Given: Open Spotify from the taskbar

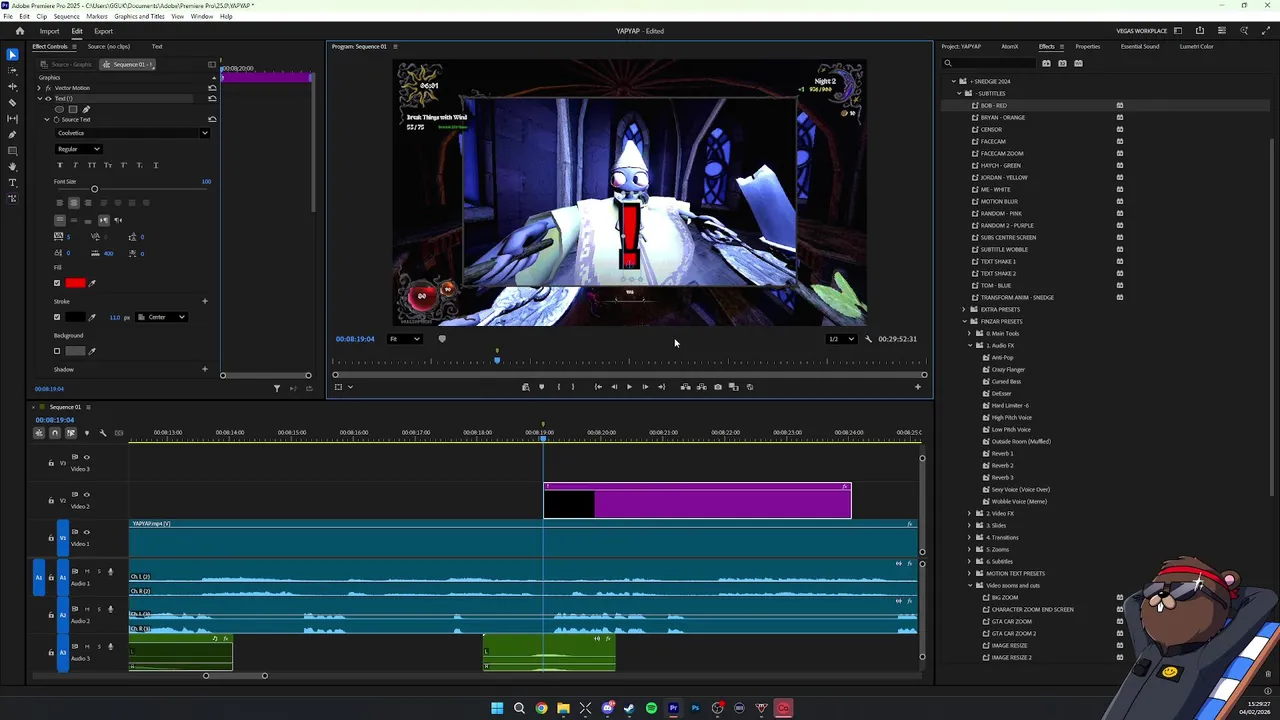Looking at the screenshot, I should pyautogui.click(x=651, y=708).
